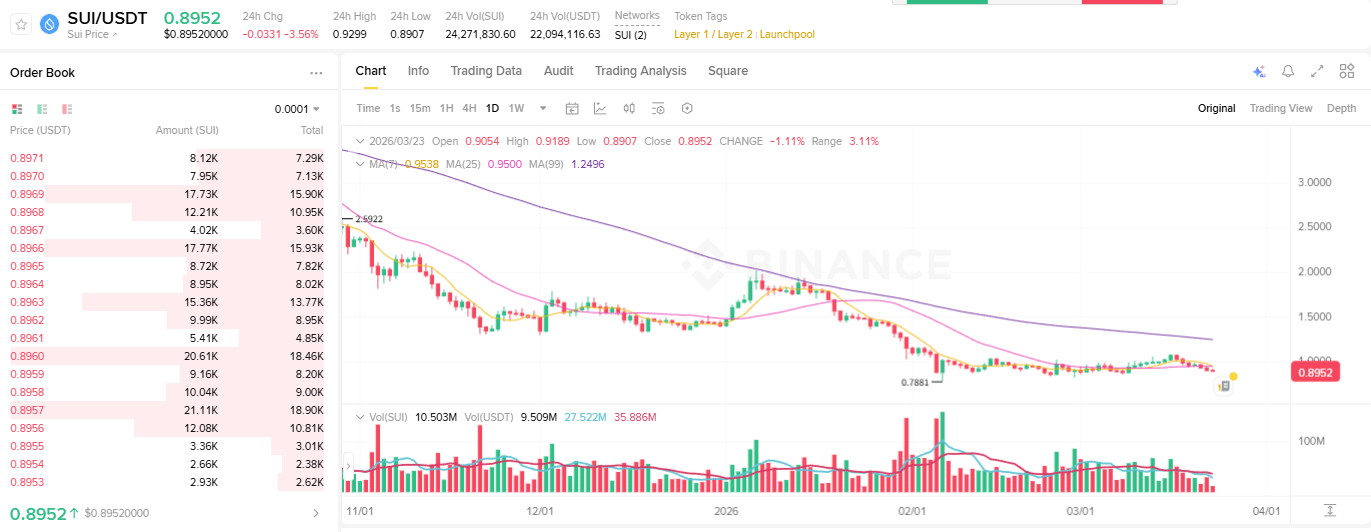Viewport: 1371px width, 532px height.
Task: Click the 2.5922 high price marker on chart
Action: [368, 218]
